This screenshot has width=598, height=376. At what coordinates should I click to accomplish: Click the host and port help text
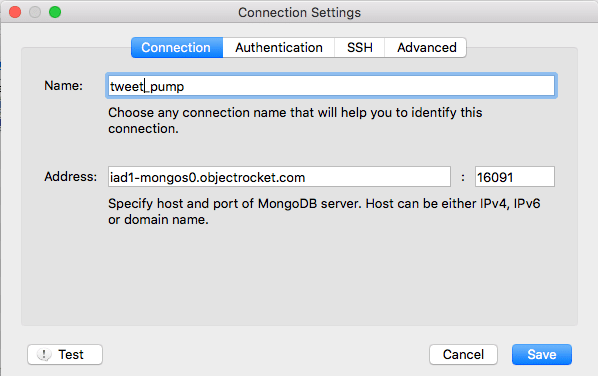point(324,212)
